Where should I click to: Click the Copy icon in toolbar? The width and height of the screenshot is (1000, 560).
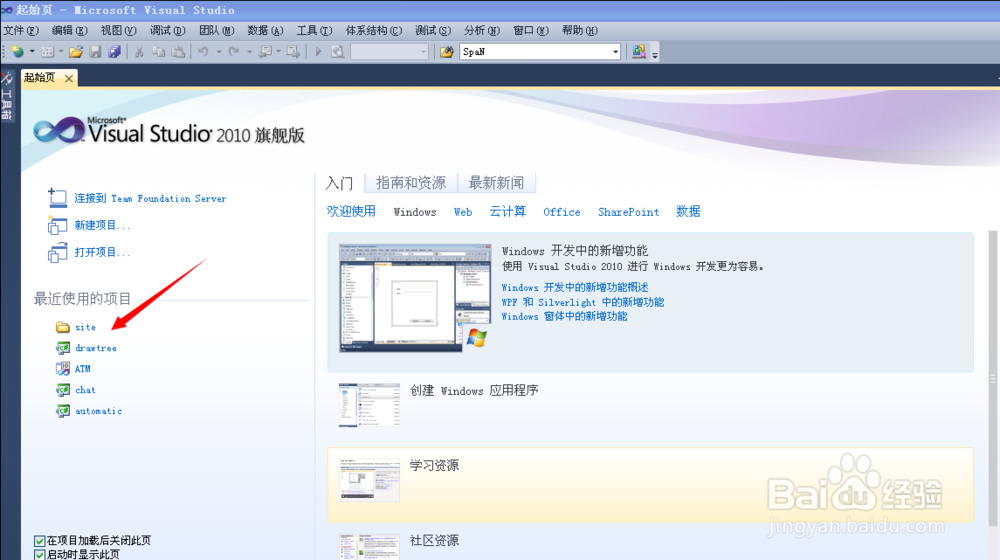point(159,52)
